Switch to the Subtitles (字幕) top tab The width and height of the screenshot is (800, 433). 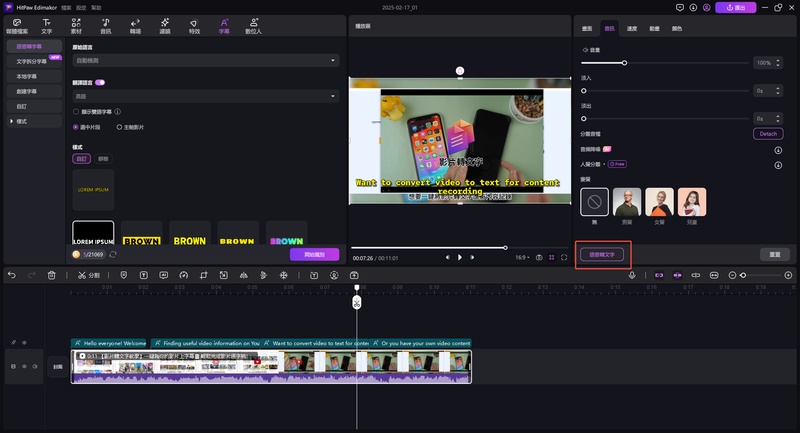[224, 26]
